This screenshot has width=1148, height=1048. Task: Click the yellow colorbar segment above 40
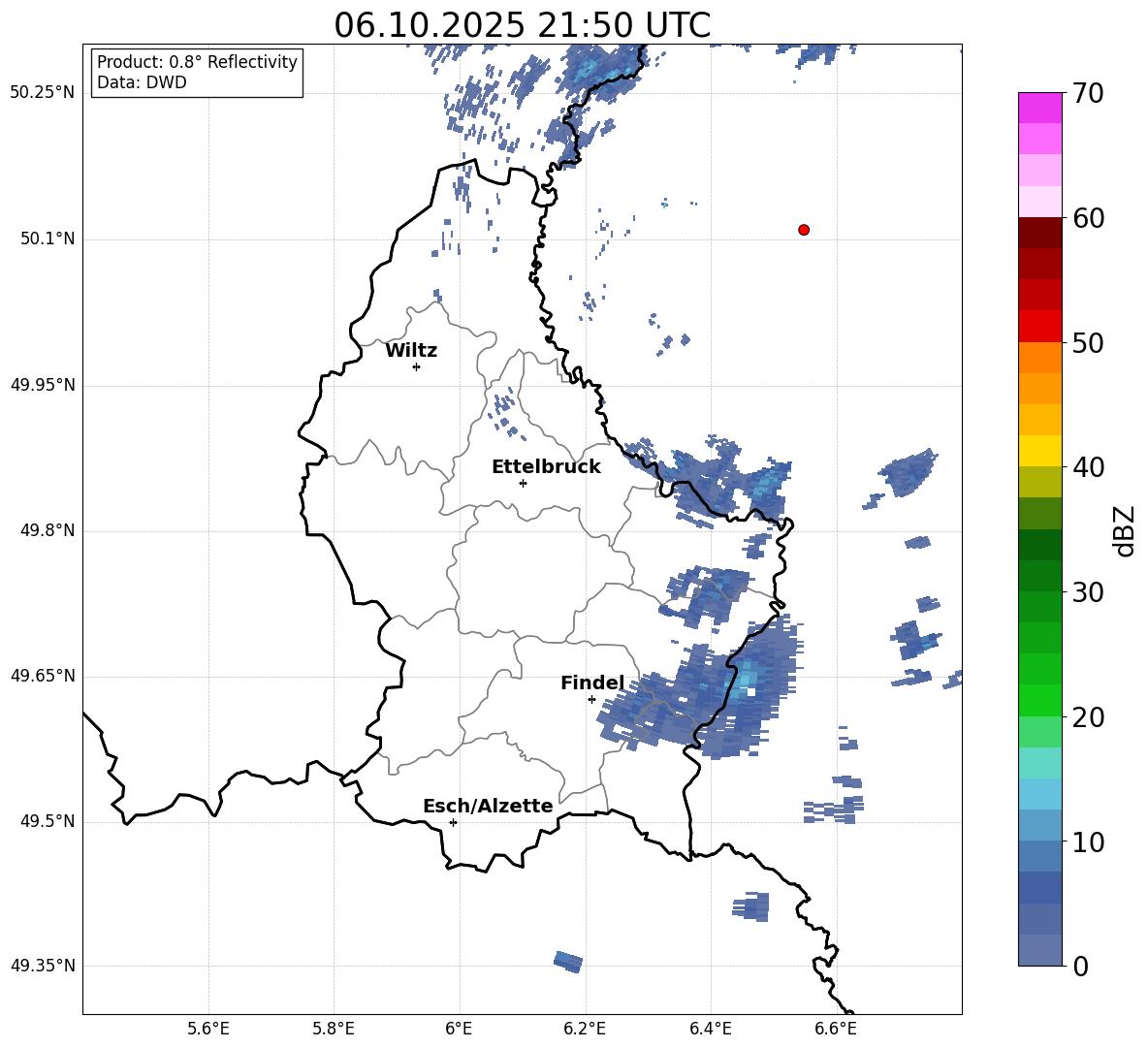pos(1039,451)
